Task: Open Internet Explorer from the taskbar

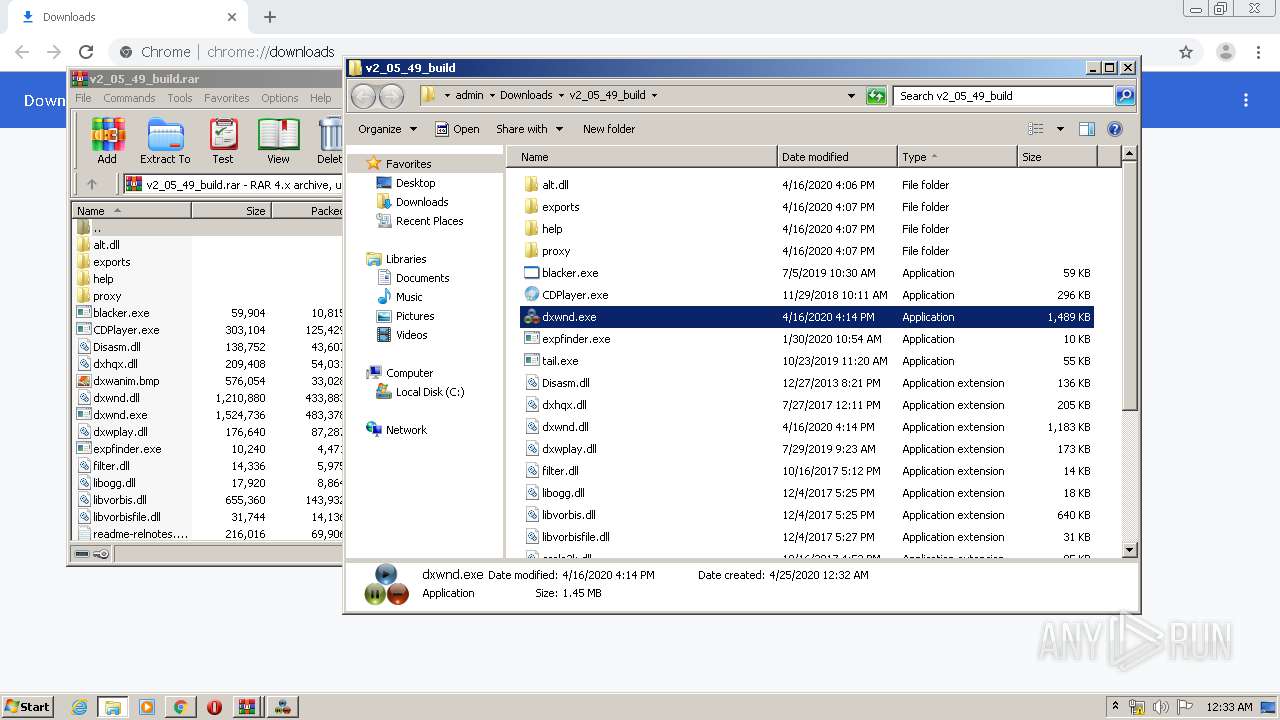Action: pyautogui.click(x=79, y=707)
